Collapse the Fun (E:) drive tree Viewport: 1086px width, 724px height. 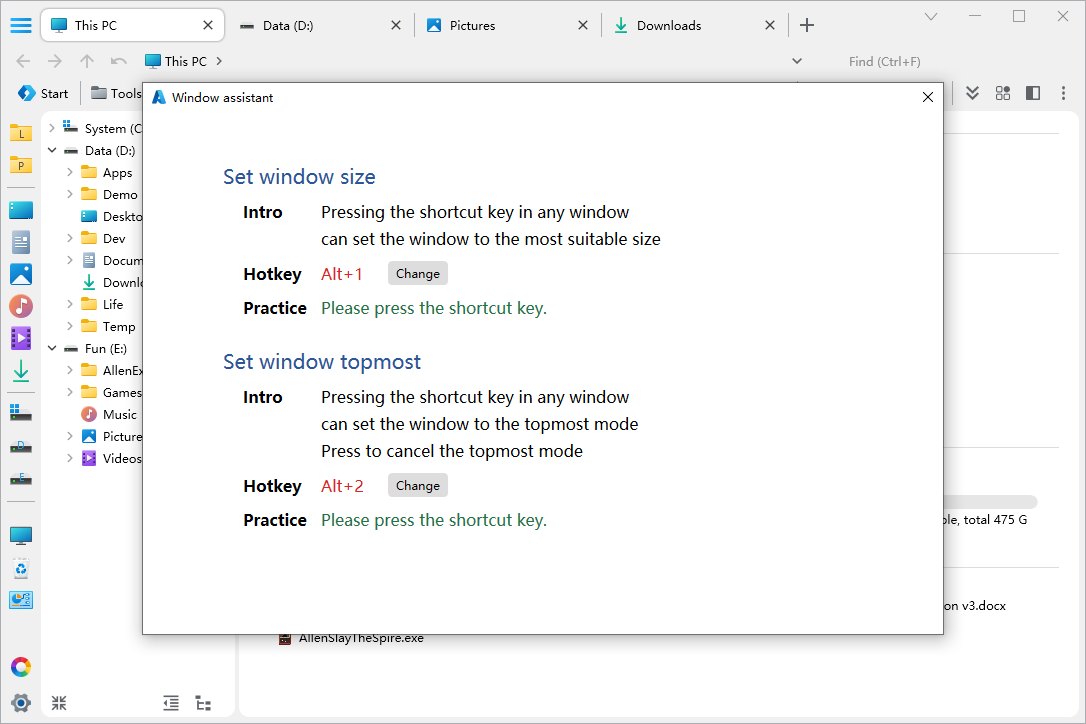(52, 349)
